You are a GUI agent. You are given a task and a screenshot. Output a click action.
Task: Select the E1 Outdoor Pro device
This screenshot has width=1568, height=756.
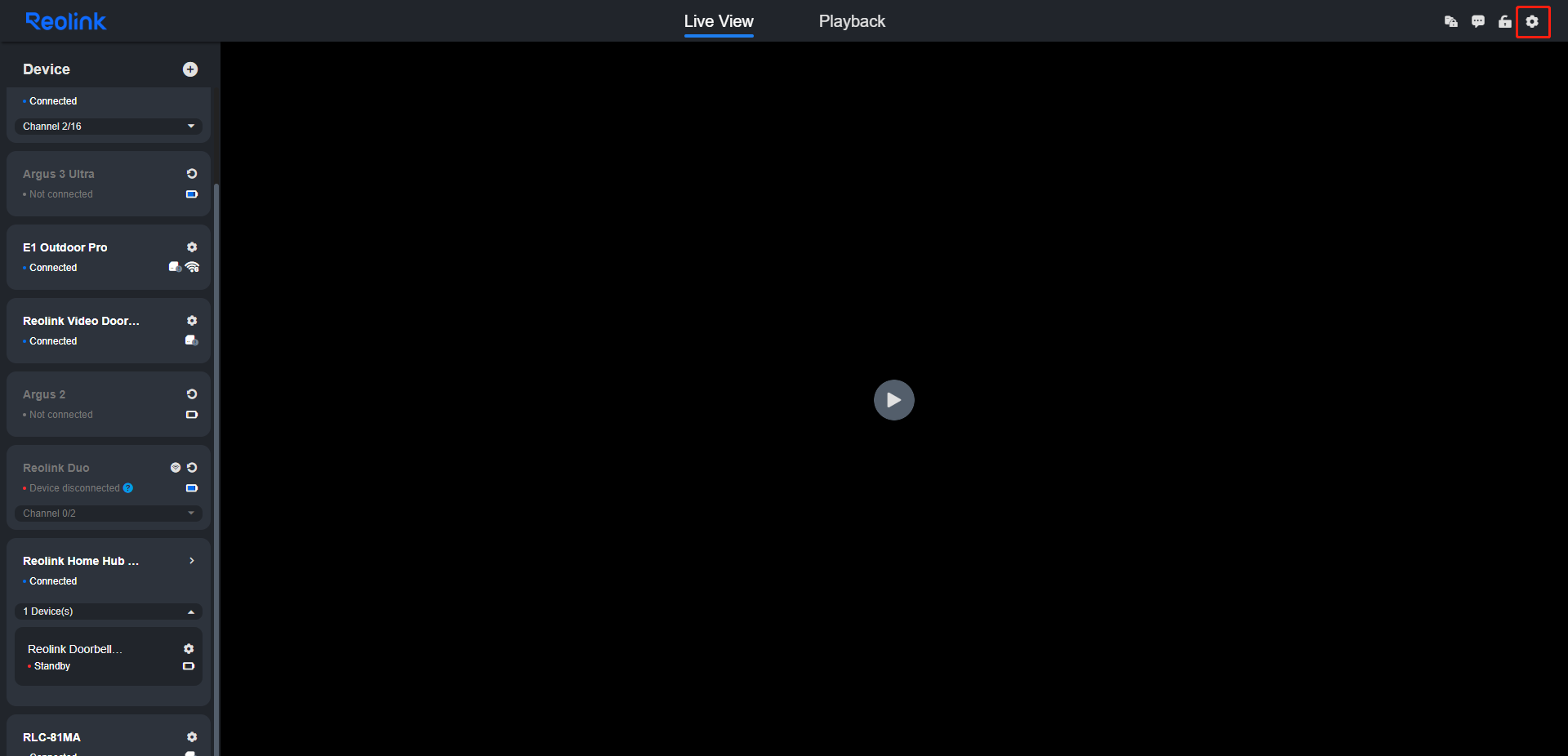pos(109,257)
